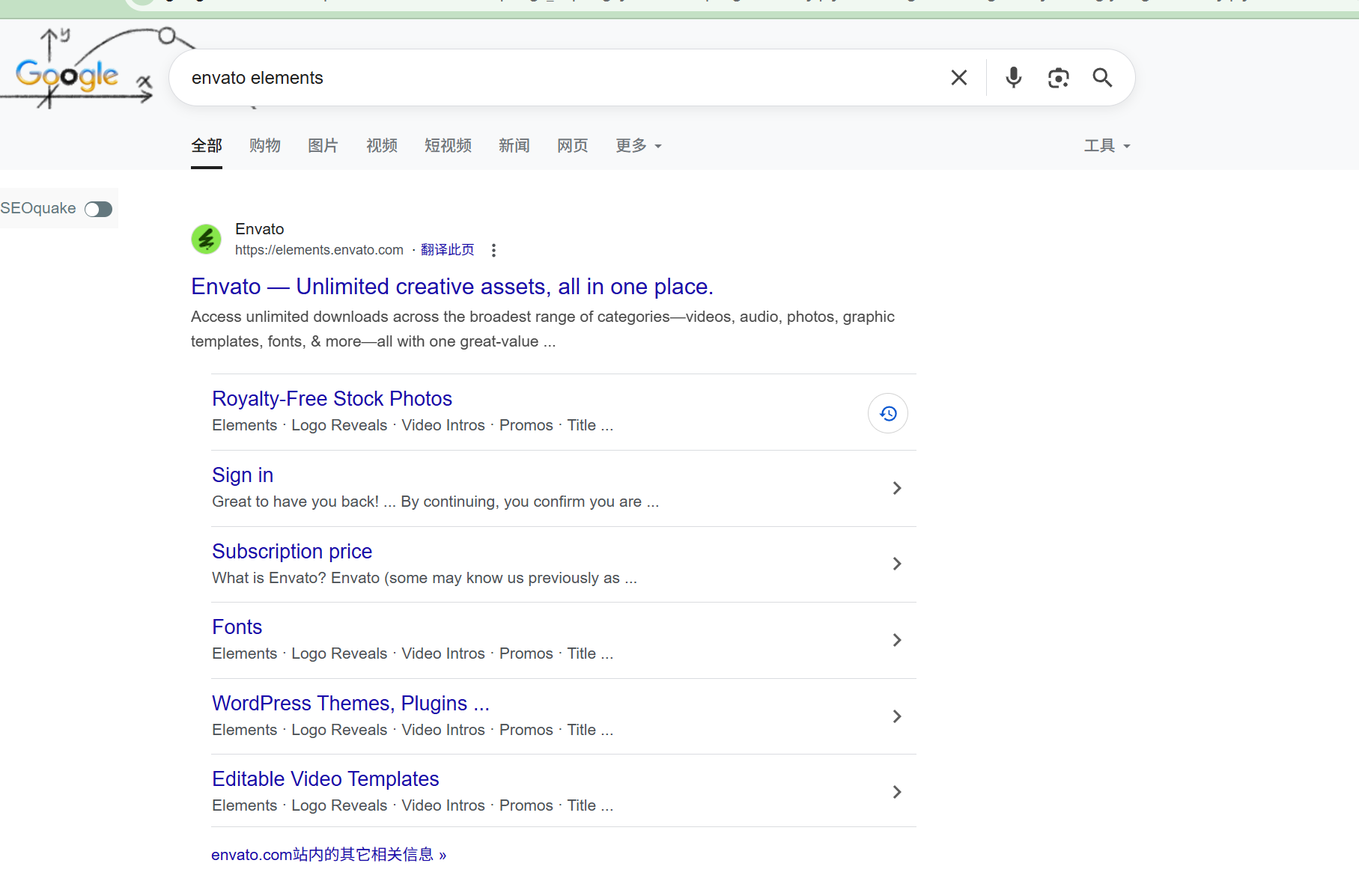The width and height of the screenshot is (1359, 896).
Task: Switch to the 购物 tab
Action: click(265, 146)
